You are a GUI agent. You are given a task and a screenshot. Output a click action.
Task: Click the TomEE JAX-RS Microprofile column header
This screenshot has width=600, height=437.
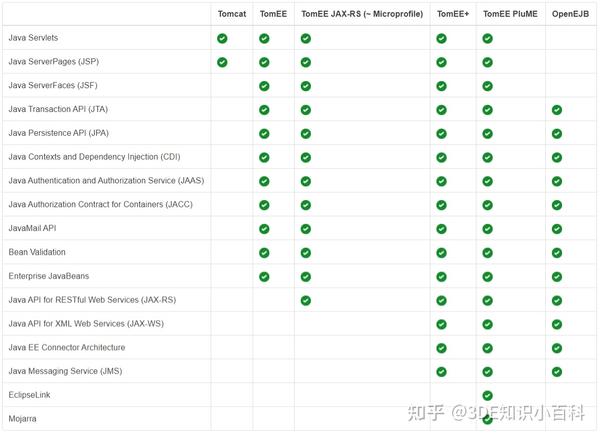coord(362,14)
